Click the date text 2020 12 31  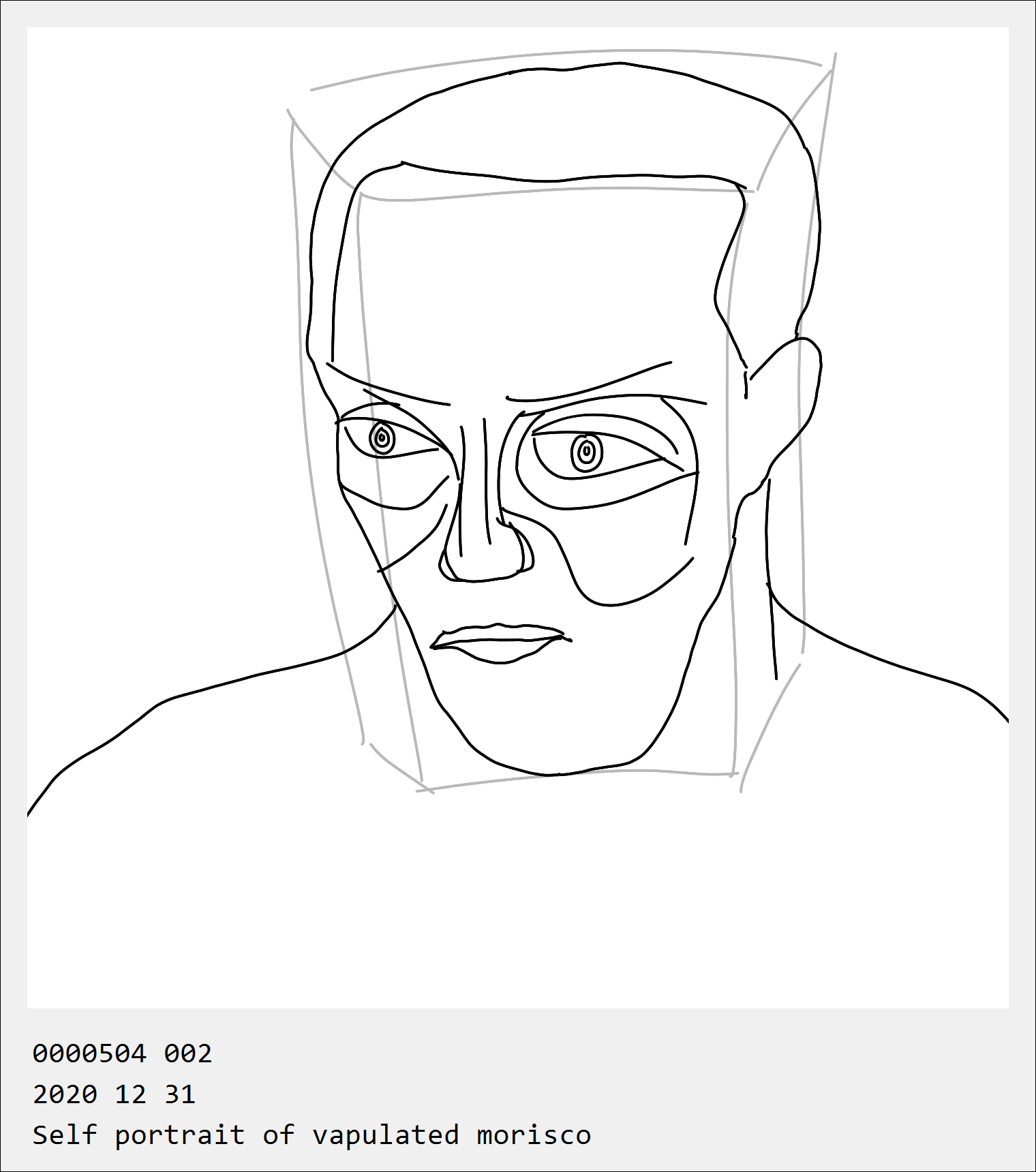click(x=115, y=1094)
